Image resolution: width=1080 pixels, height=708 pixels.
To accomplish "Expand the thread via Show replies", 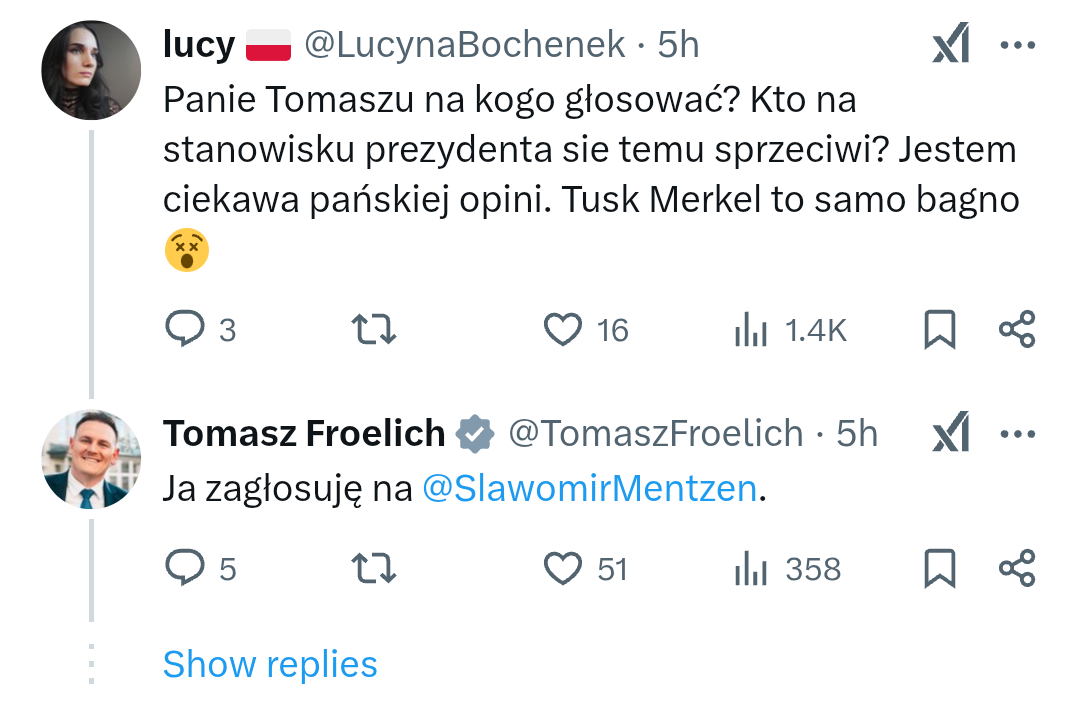I will (270, 664).
